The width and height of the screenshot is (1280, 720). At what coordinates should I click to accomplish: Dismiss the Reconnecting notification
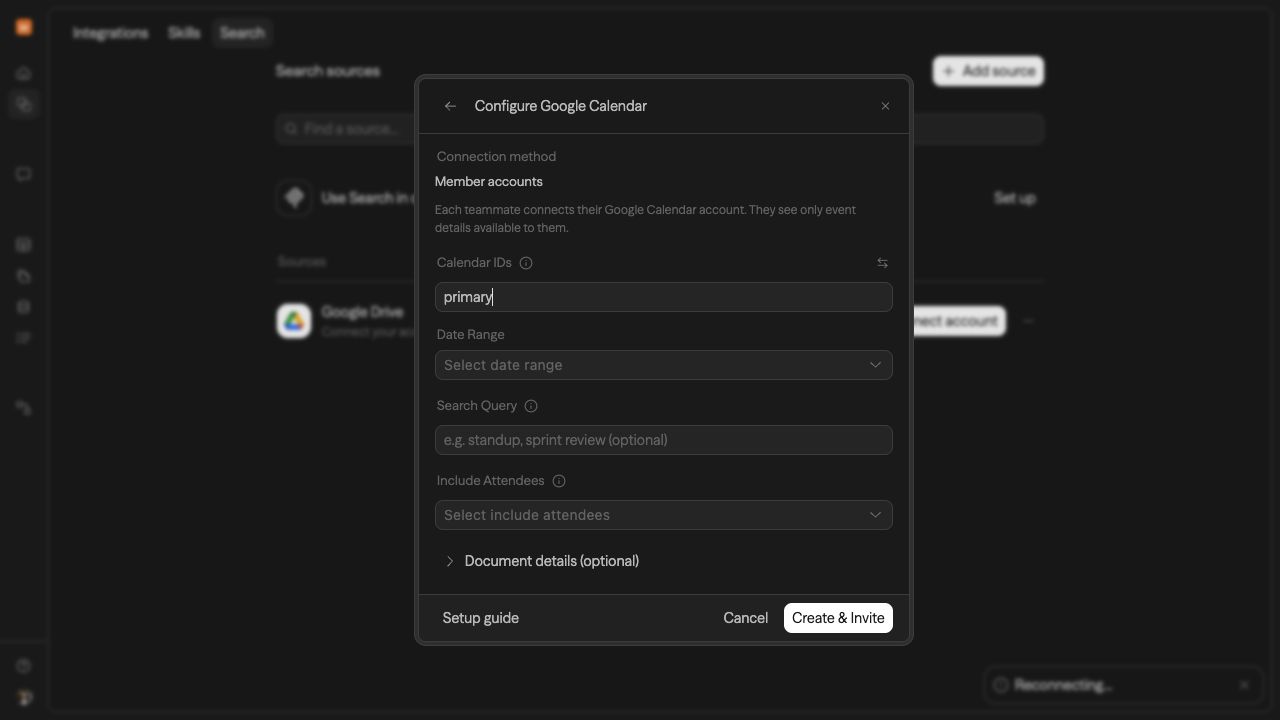[1244, 685]
